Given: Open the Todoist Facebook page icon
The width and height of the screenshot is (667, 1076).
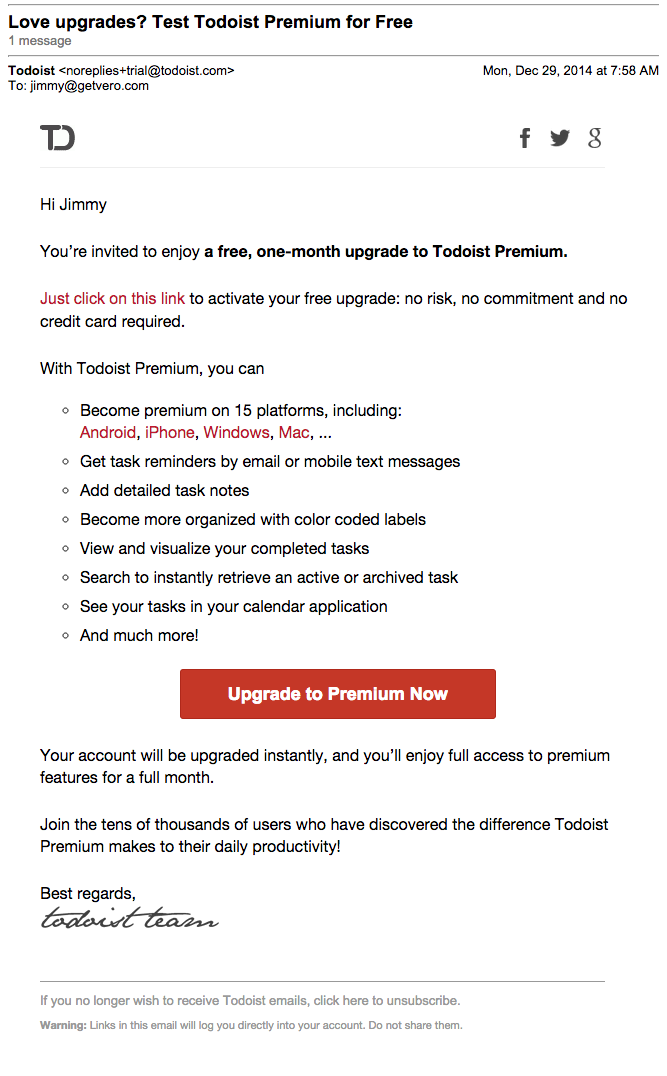Looking at the screenshot, I should pyautogui.click(x=525, y=138).
